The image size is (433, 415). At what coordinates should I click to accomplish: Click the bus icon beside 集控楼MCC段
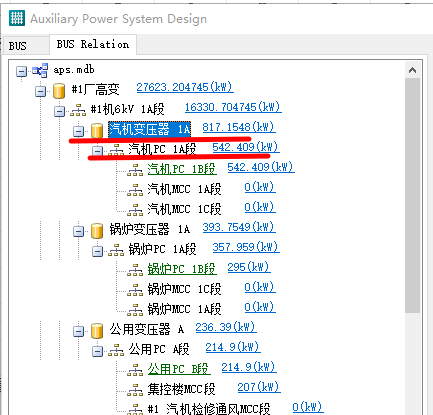tap(135, 390)
